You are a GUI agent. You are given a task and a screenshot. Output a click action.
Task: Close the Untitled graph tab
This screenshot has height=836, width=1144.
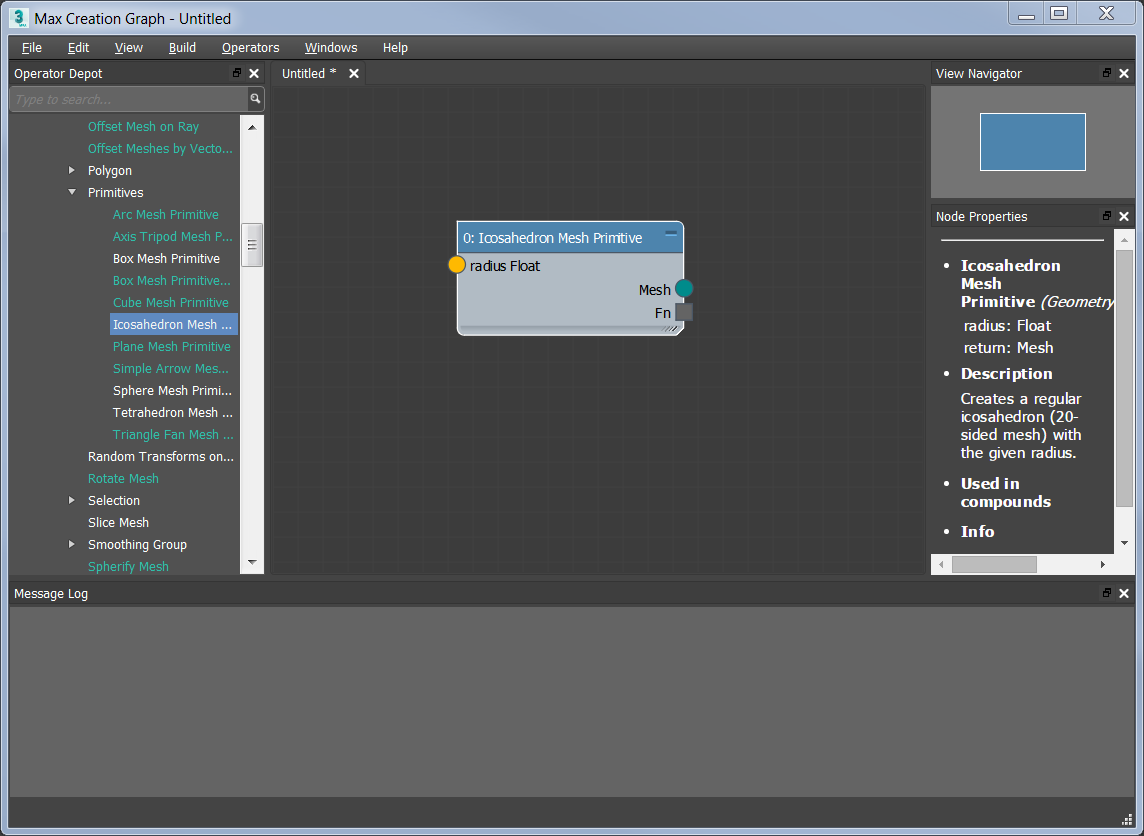pos(354,73)
